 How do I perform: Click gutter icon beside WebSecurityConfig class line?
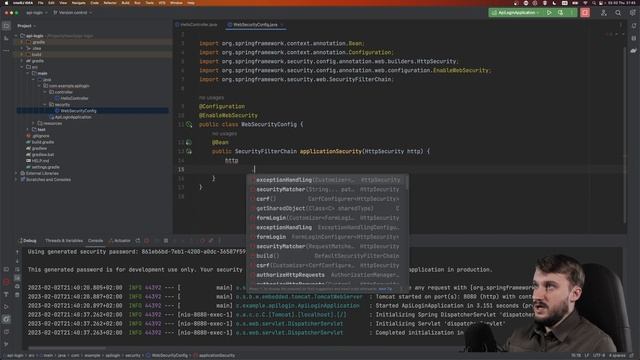tap(189, 124)
